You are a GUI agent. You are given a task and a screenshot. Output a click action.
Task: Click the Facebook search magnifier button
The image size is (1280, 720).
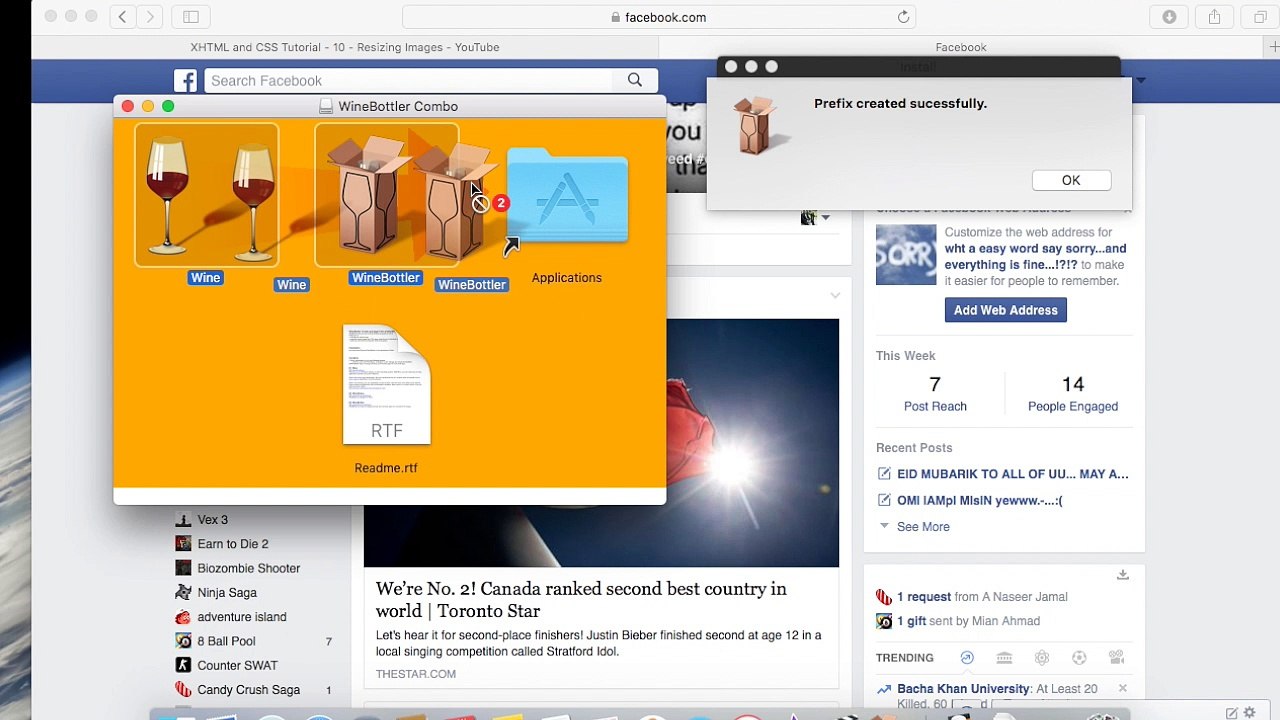pyautogui.click(x=635, y=80)
